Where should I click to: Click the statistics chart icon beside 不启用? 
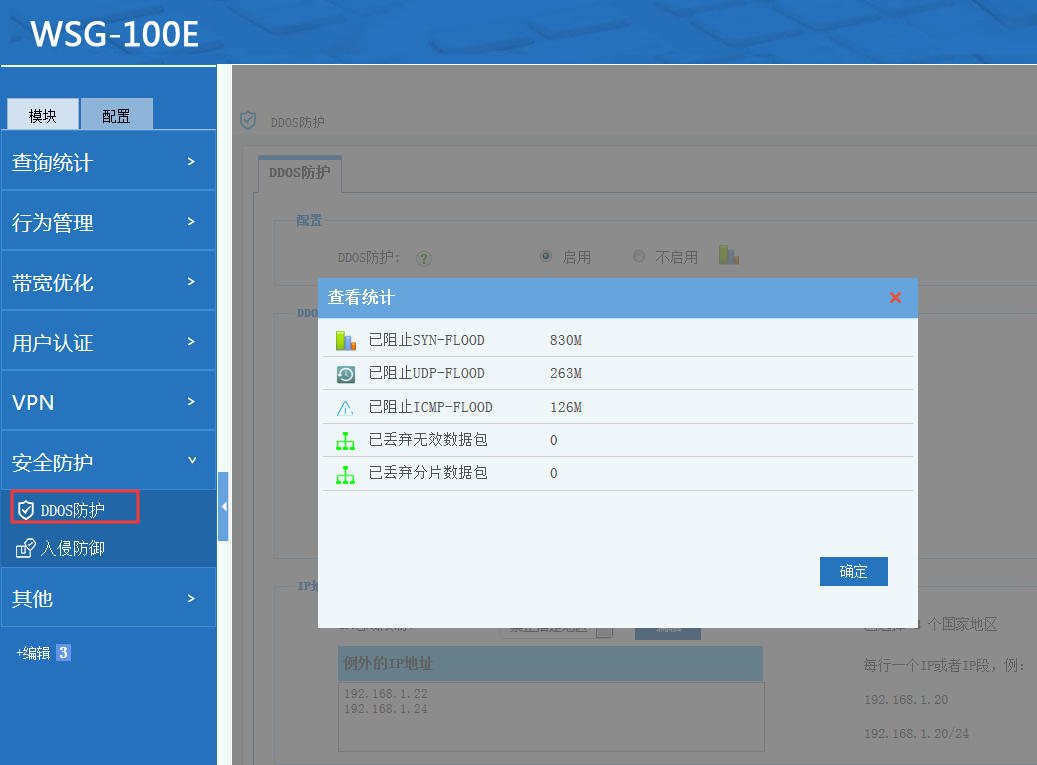coord(728,256)
